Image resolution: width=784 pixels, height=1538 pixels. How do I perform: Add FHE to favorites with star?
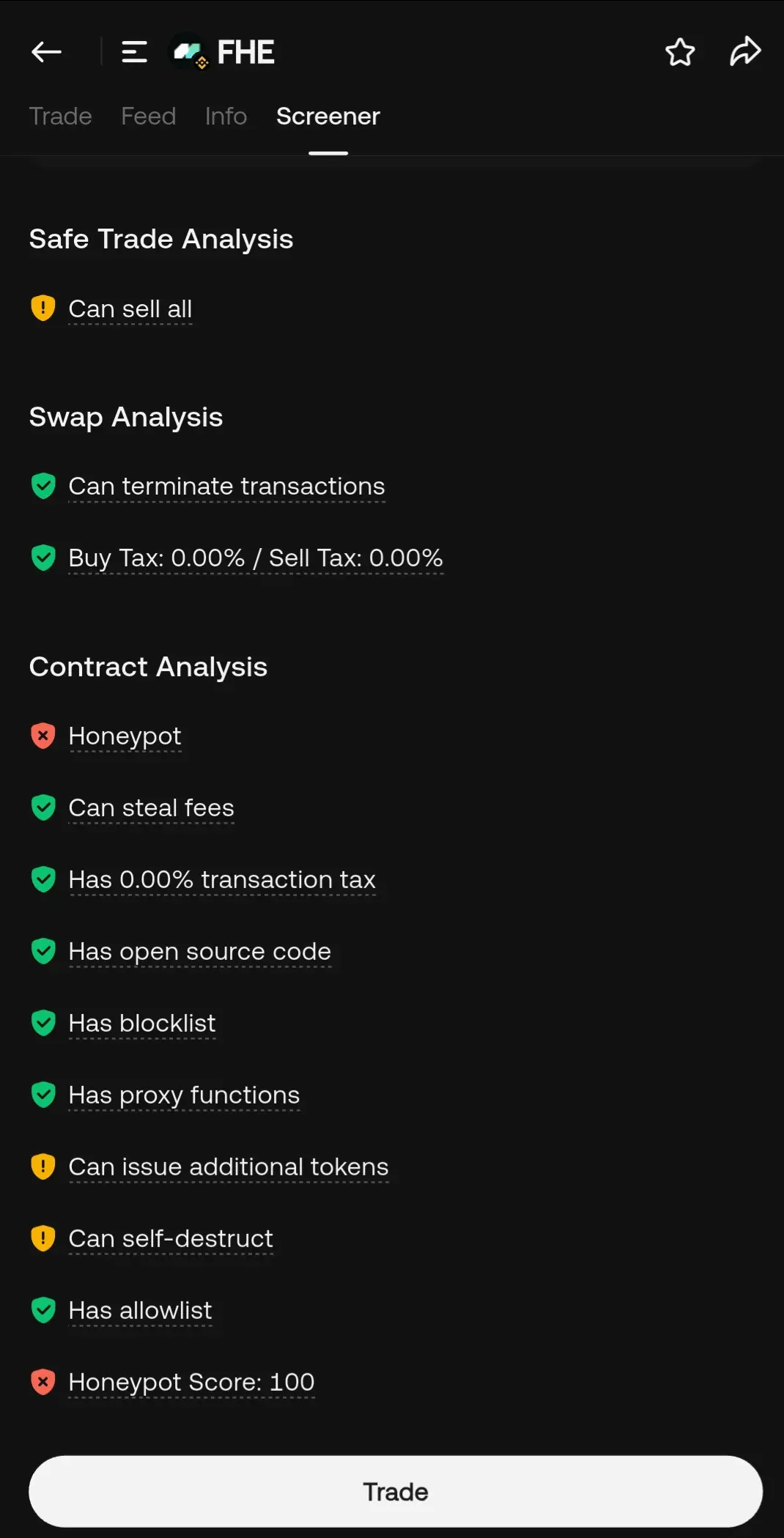680,52
